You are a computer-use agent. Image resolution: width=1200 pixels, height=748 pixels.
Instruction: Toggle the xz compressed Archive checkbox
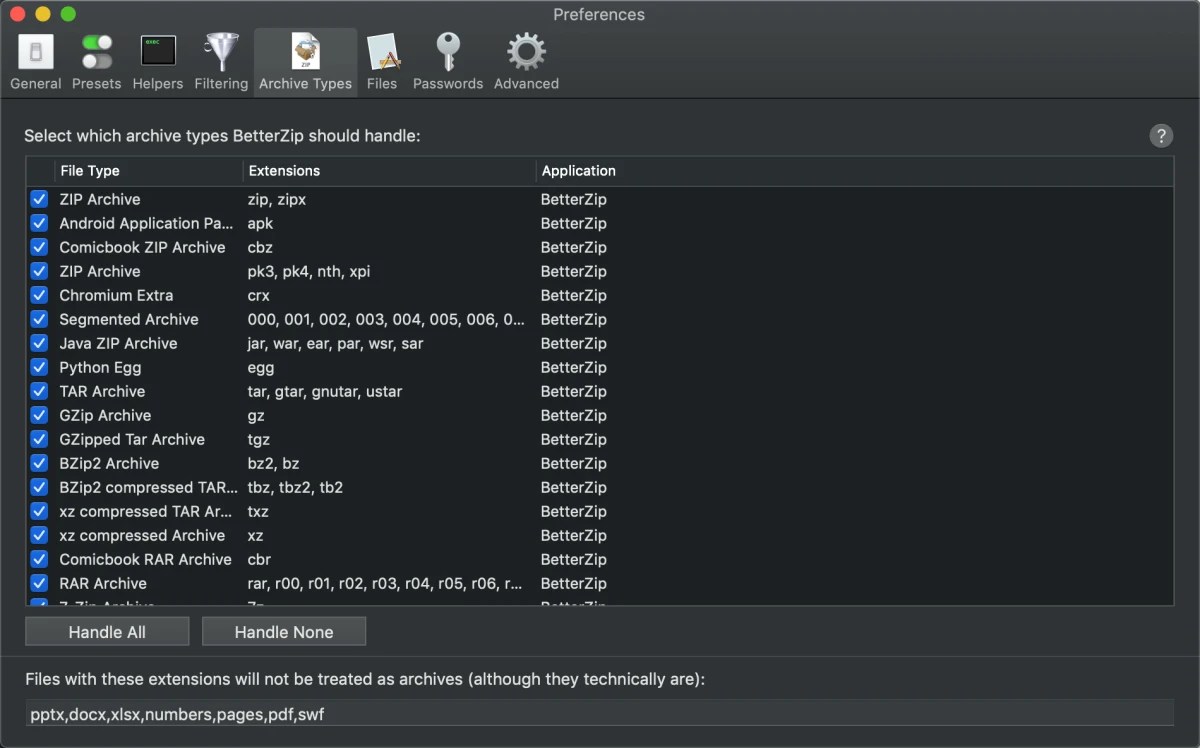click(x=39, y=535)
